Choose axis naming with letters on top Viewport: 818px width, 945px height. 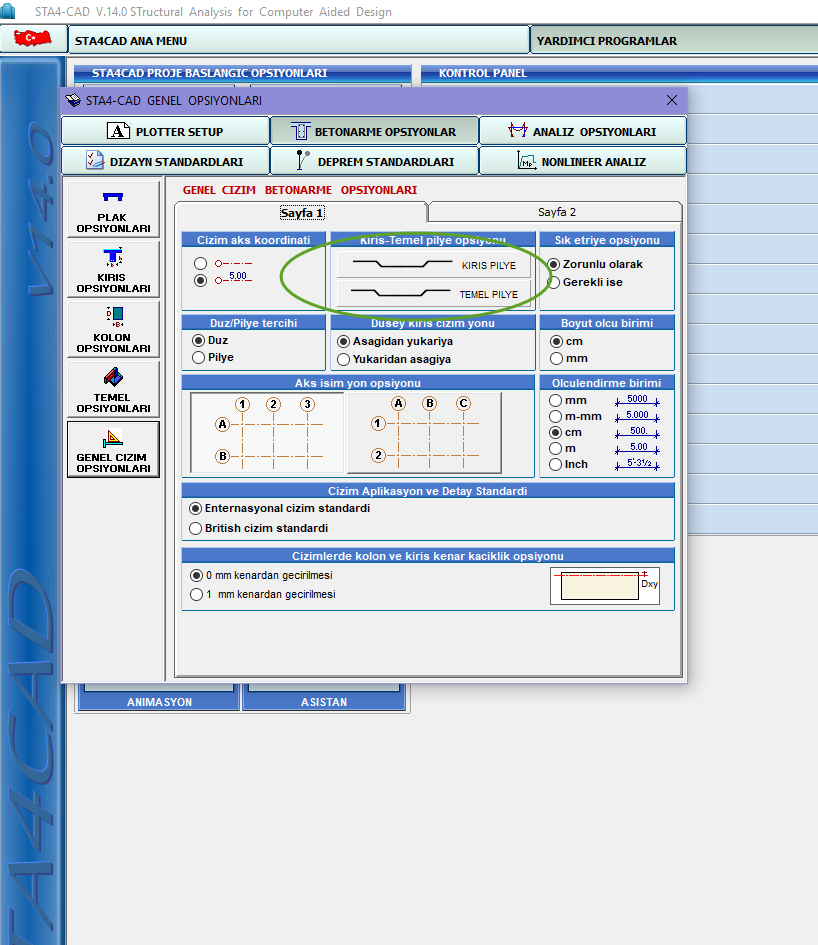(x=424, y=433)
